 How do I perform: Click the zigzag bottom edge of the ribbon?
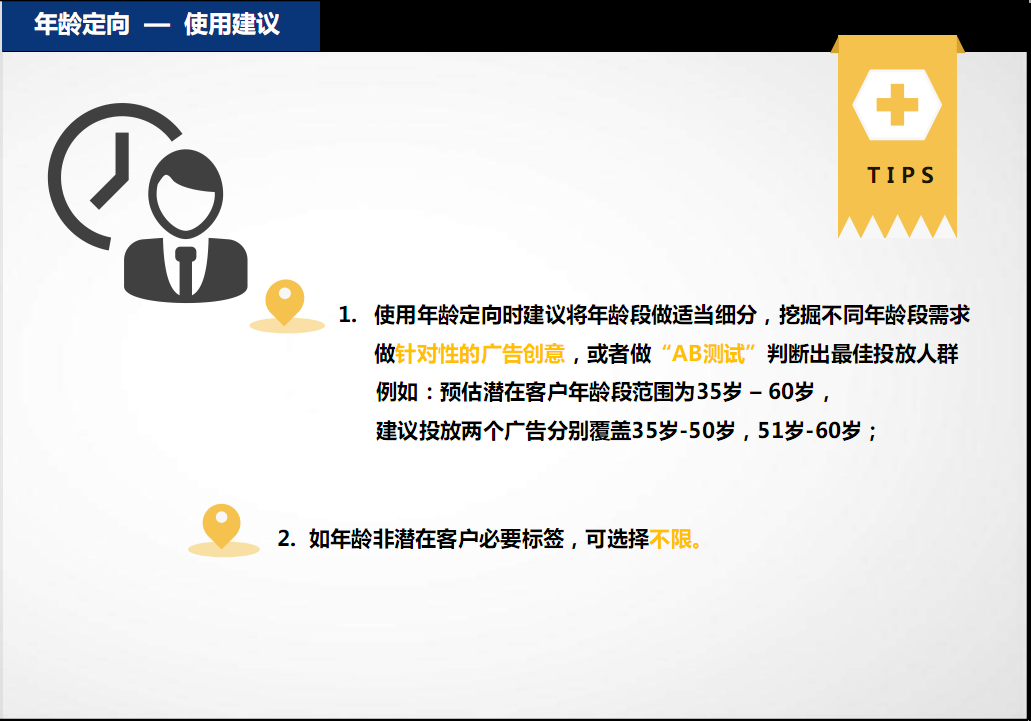[x=896, y=227]
